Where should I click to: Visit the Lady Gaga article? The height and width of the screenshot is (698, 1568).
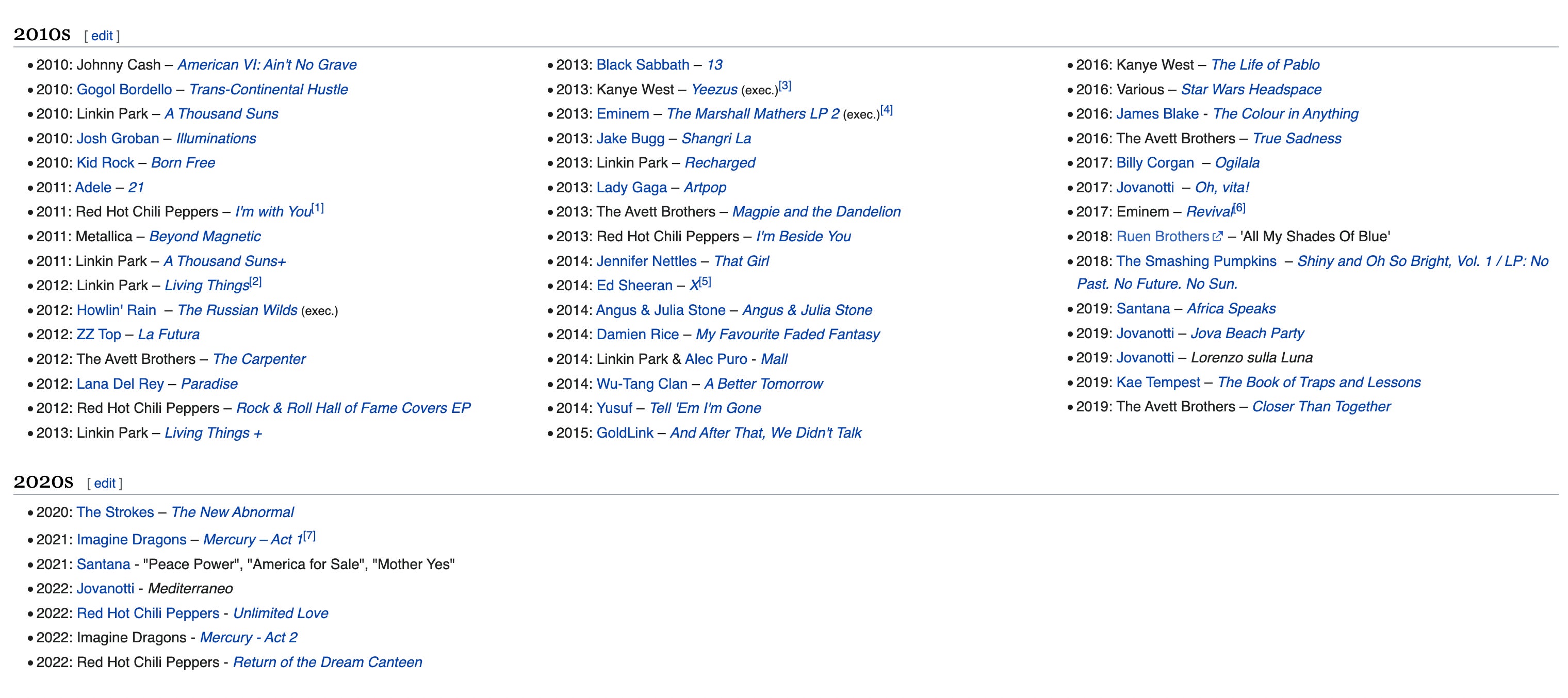coord(631,188)
